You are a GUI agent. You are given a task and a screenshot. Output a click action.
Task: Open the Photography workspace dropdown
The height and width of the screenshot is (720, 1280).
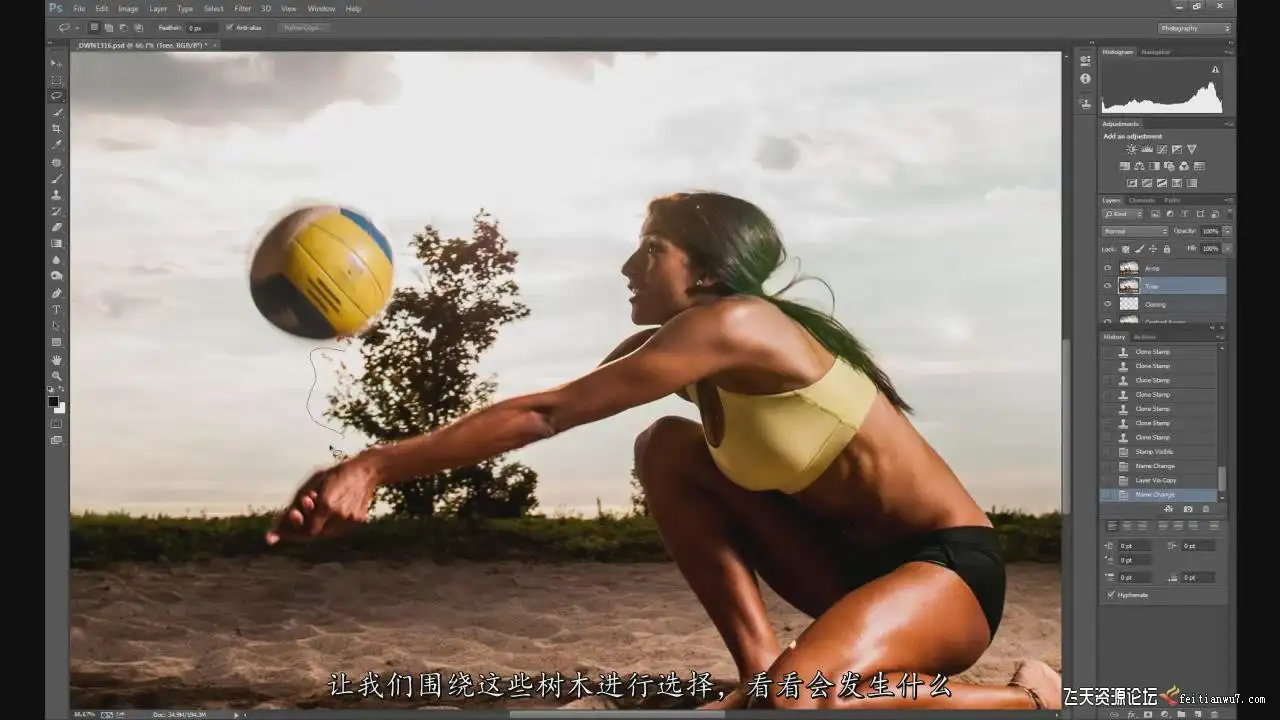(1194, 28)
